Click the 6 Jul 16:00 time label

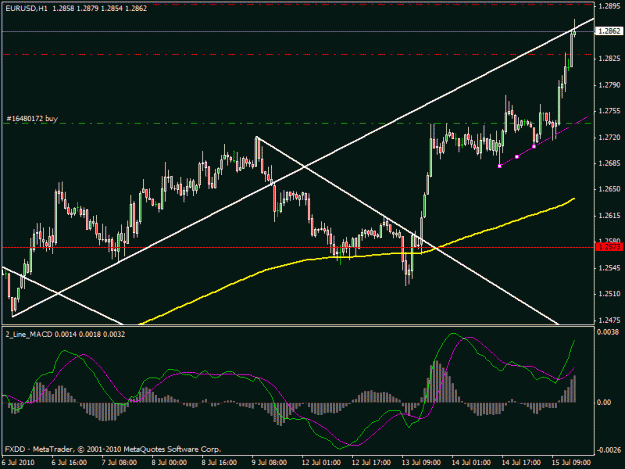(x=69, y=463)
